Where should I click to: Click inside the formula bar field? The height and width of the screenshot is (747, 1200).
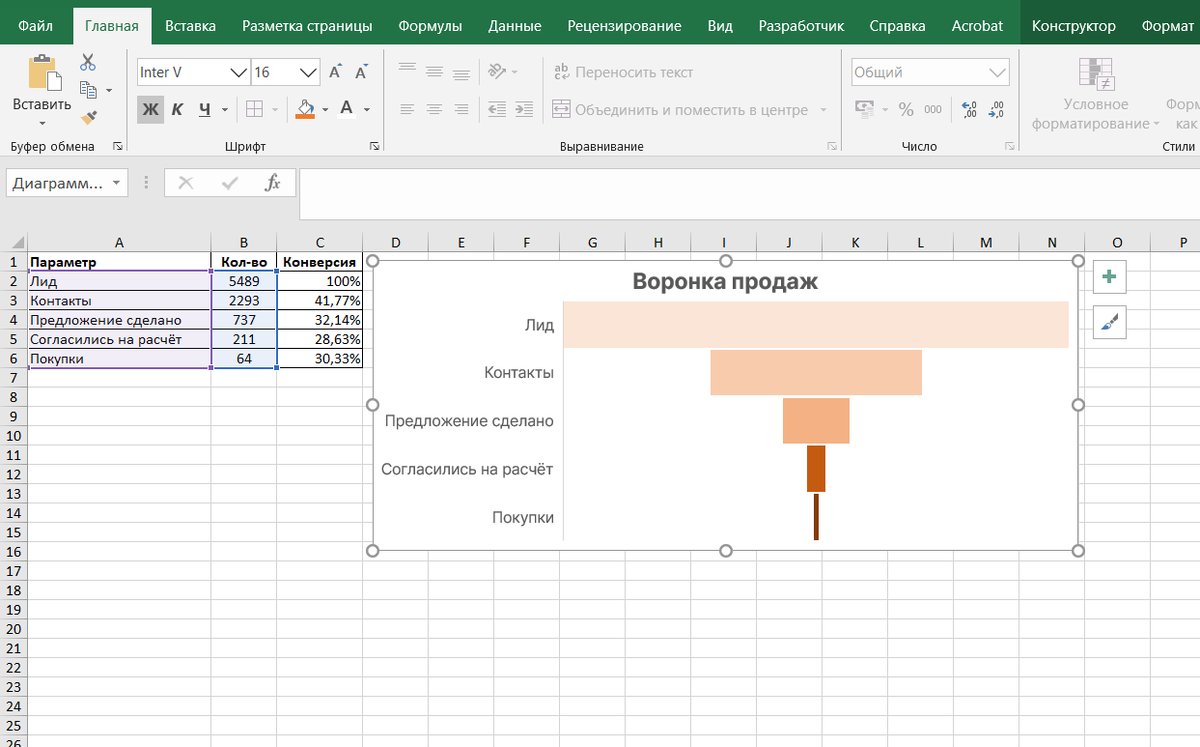749,193
